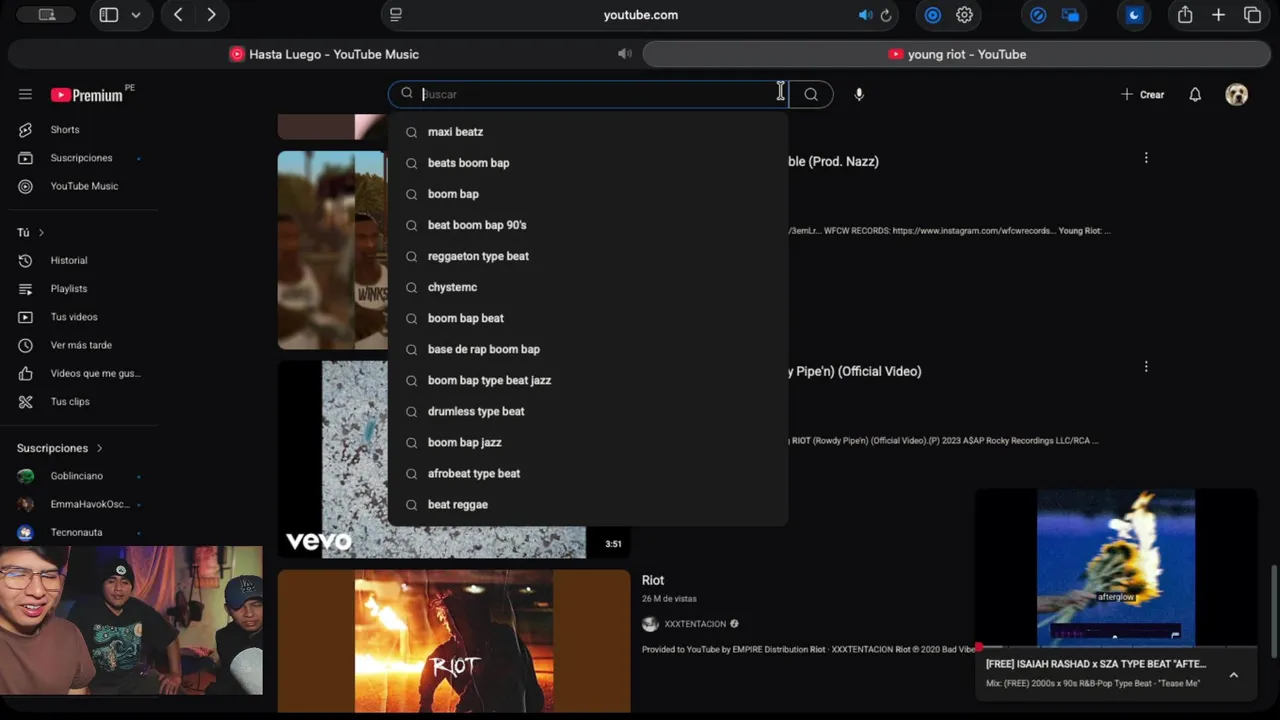Expand the miniplayer with the chevron
The image size is (1280, 720).
[1233, 675]
